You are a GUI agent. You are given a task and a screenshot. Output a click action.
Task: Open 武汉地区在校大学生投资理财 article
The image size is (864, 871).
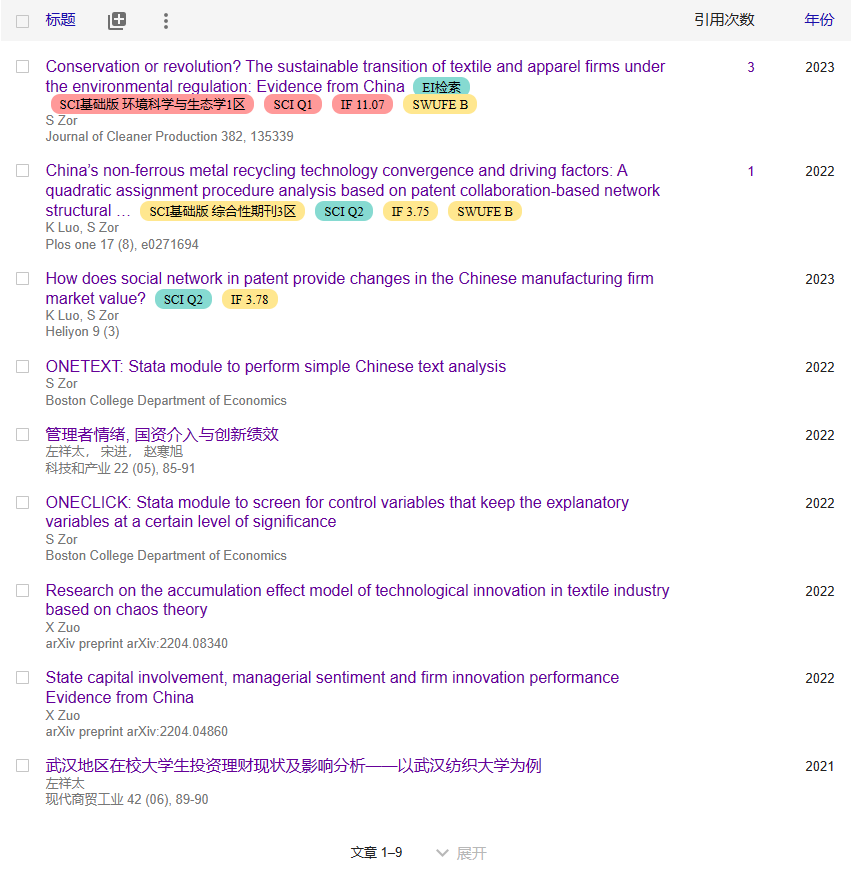click(x=293, y=766)
